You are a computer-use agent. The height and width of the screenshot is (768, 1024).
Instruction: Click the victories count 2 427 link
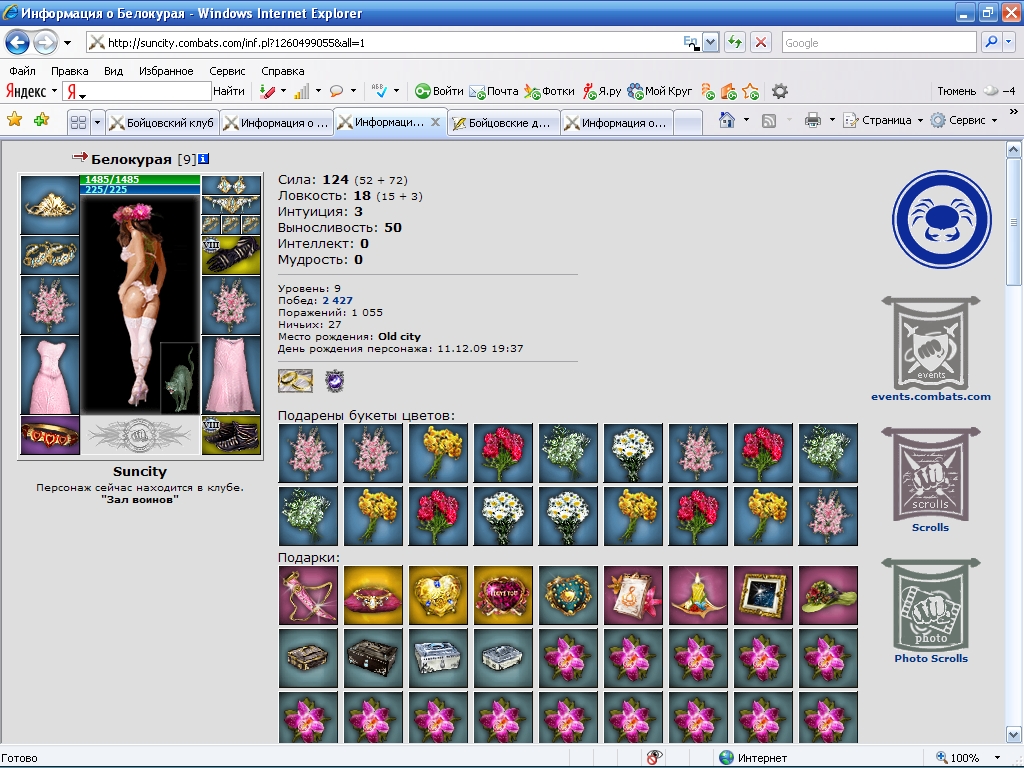(x=337, y=300)
